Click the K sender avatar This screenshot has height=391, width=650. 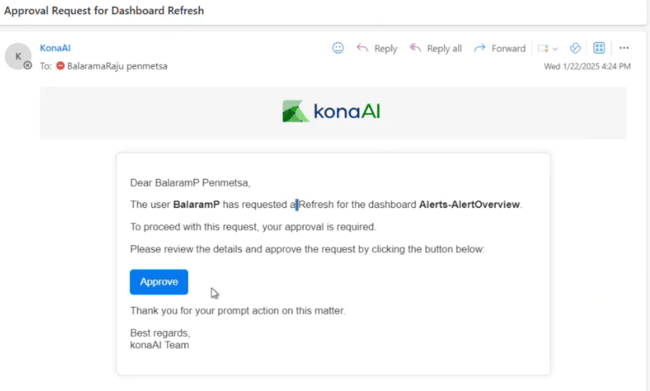tap(18, 56)
